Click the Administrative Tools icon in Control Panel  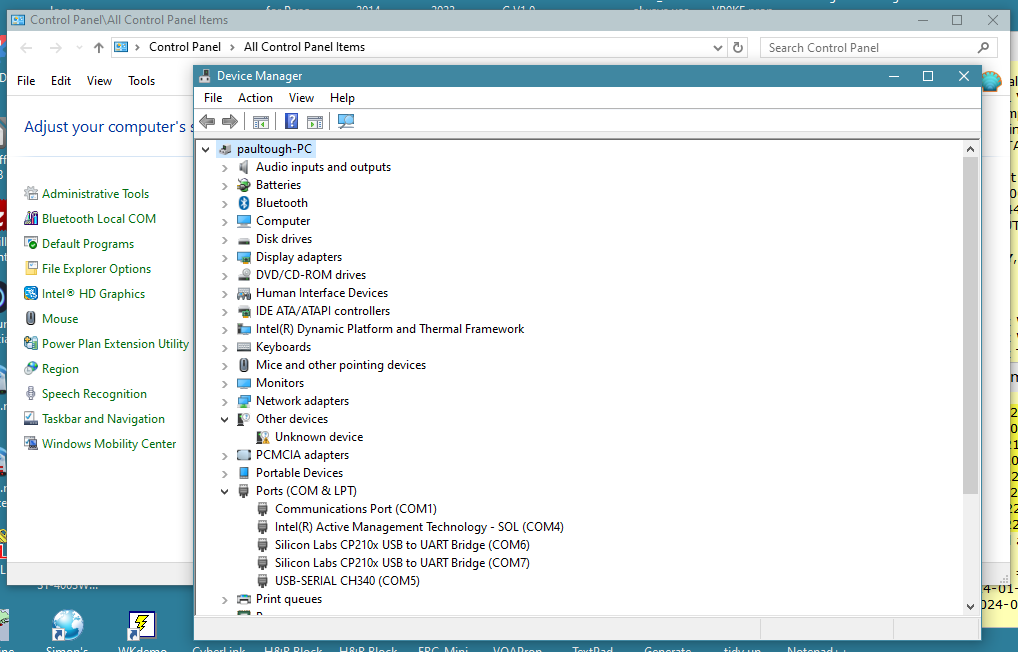point(31,194)
